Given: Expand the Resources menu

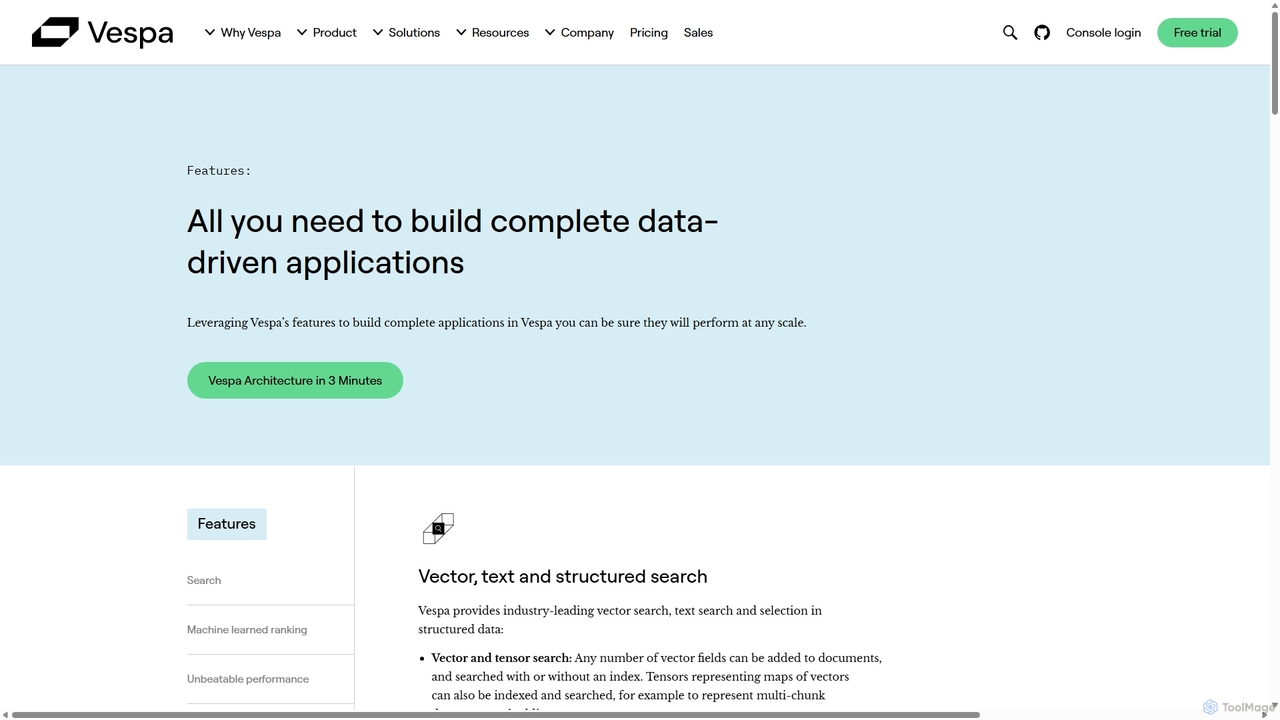Looking at the screenshot, I should [x=492, y=33].
